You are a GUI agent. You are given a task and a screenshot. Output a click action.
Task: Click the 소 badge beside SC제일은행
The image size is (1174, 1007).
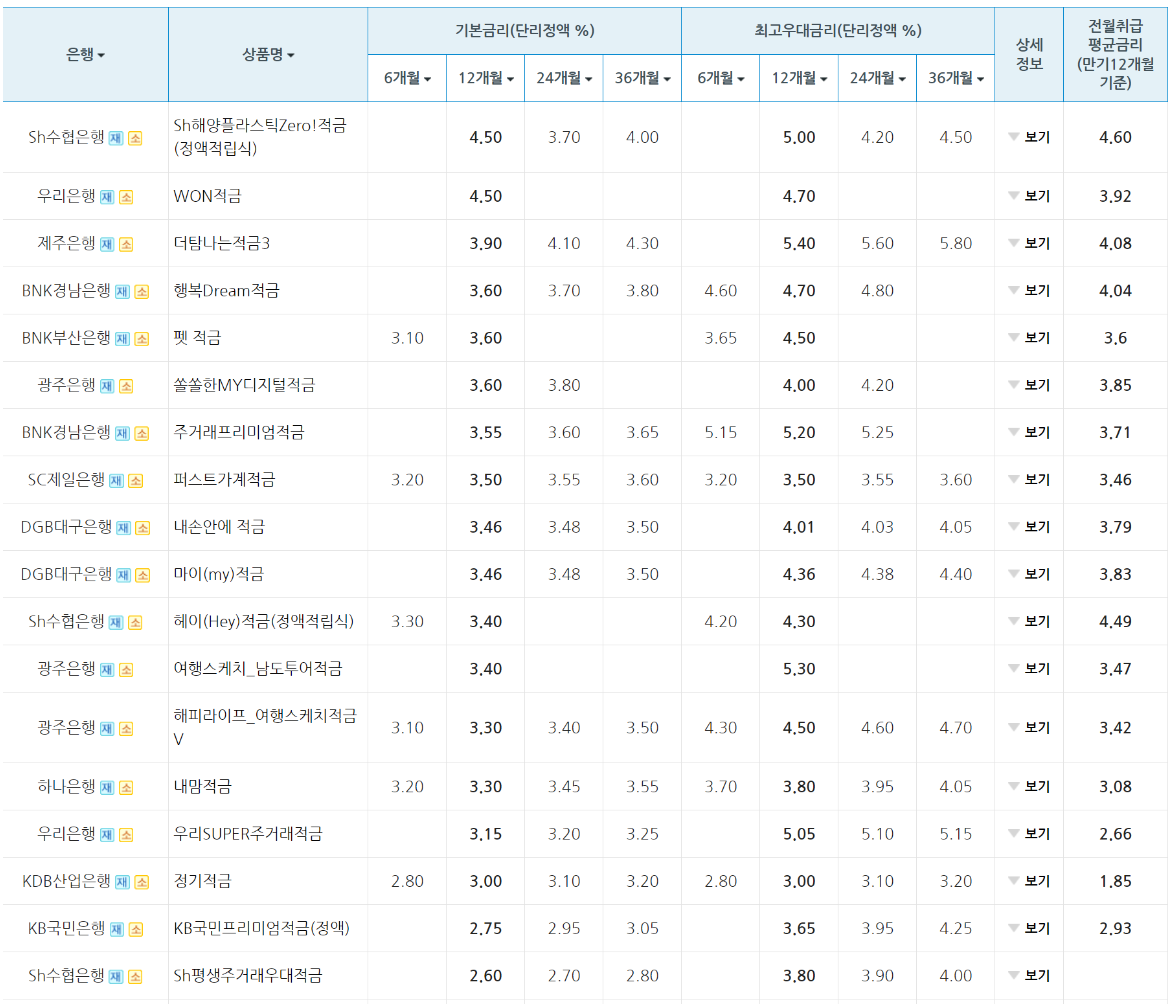pyautogui.click(x=136, y=480)
